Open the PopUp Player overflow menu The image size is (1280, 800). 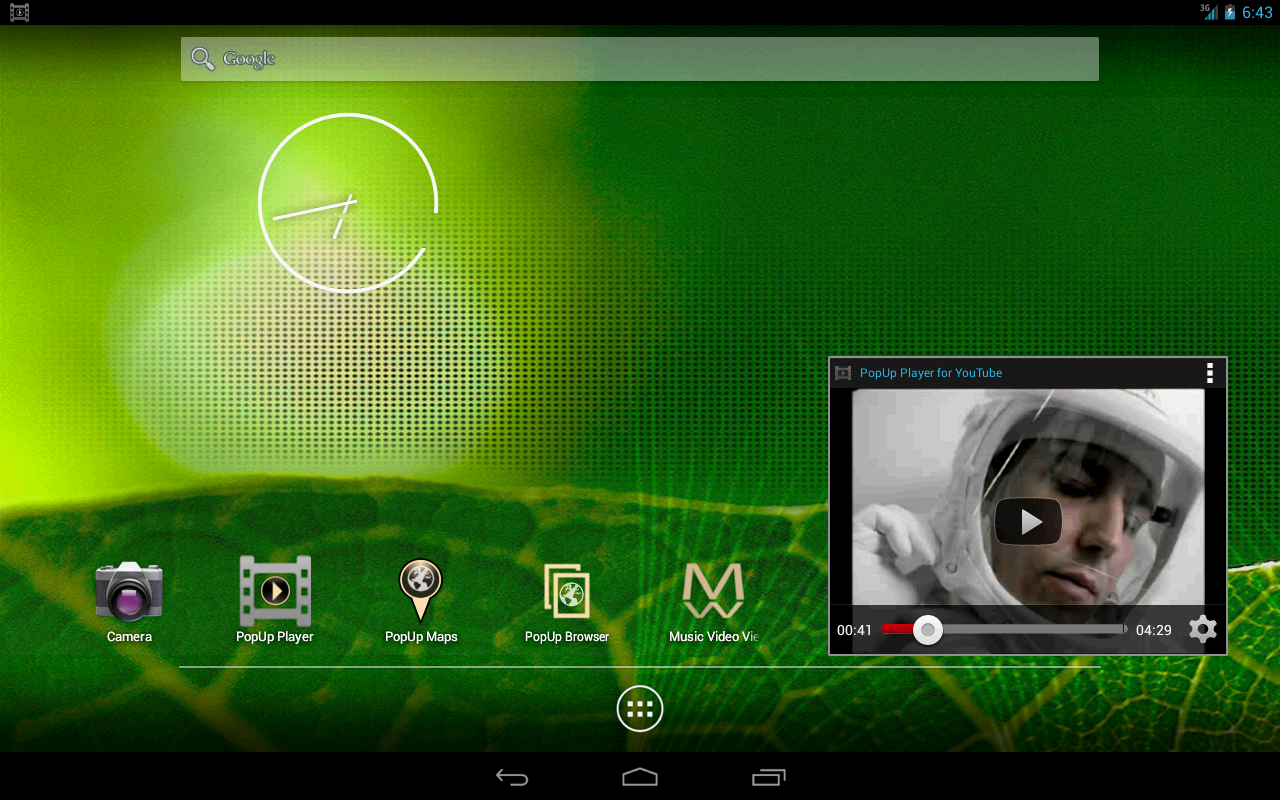click(x=1209, y=373)
